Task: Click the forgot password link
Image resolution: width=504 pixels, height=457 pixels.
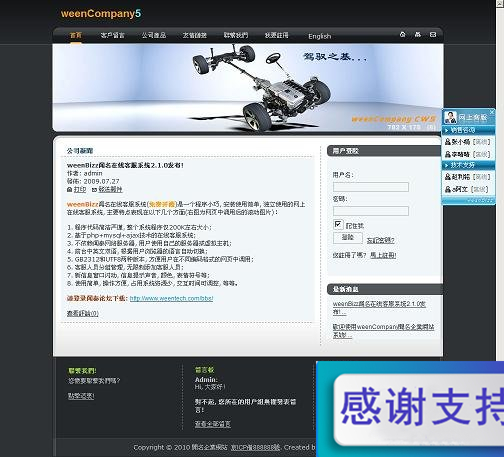Action: 380,240
